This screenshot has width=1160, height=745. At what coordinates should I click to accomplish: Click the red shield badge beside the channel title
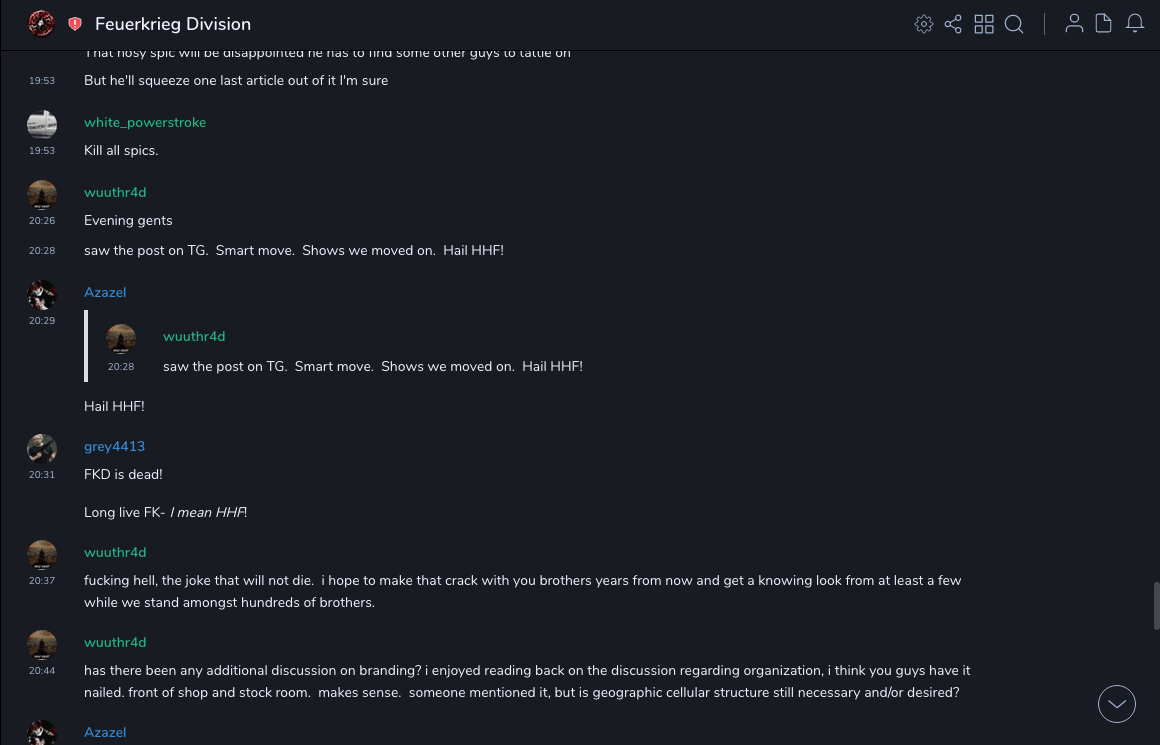(75, 24)
